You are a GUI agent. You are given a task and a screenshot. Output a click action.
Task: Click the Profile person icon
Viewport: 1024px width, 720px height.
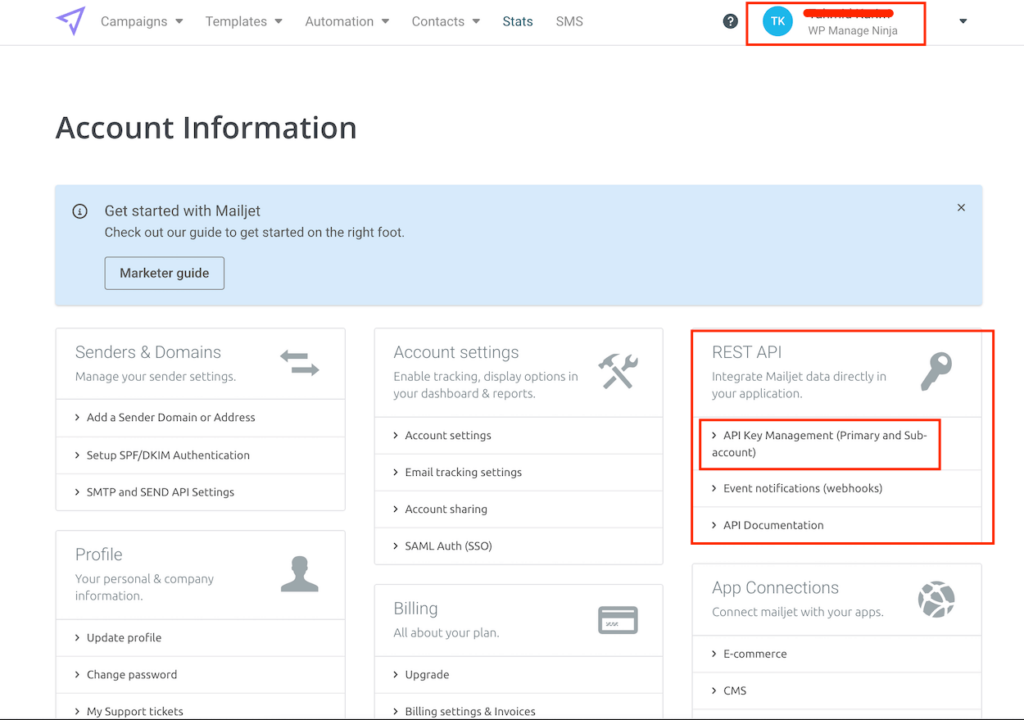[x=299, y=574]
